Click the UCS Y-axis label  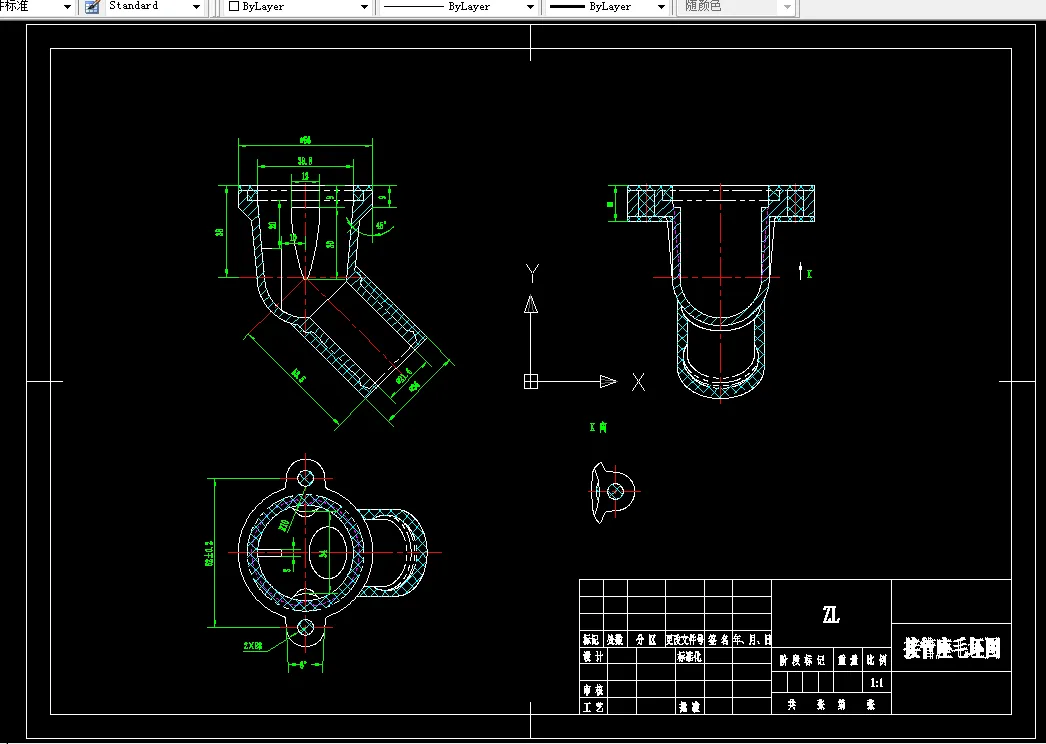(532, 274)
